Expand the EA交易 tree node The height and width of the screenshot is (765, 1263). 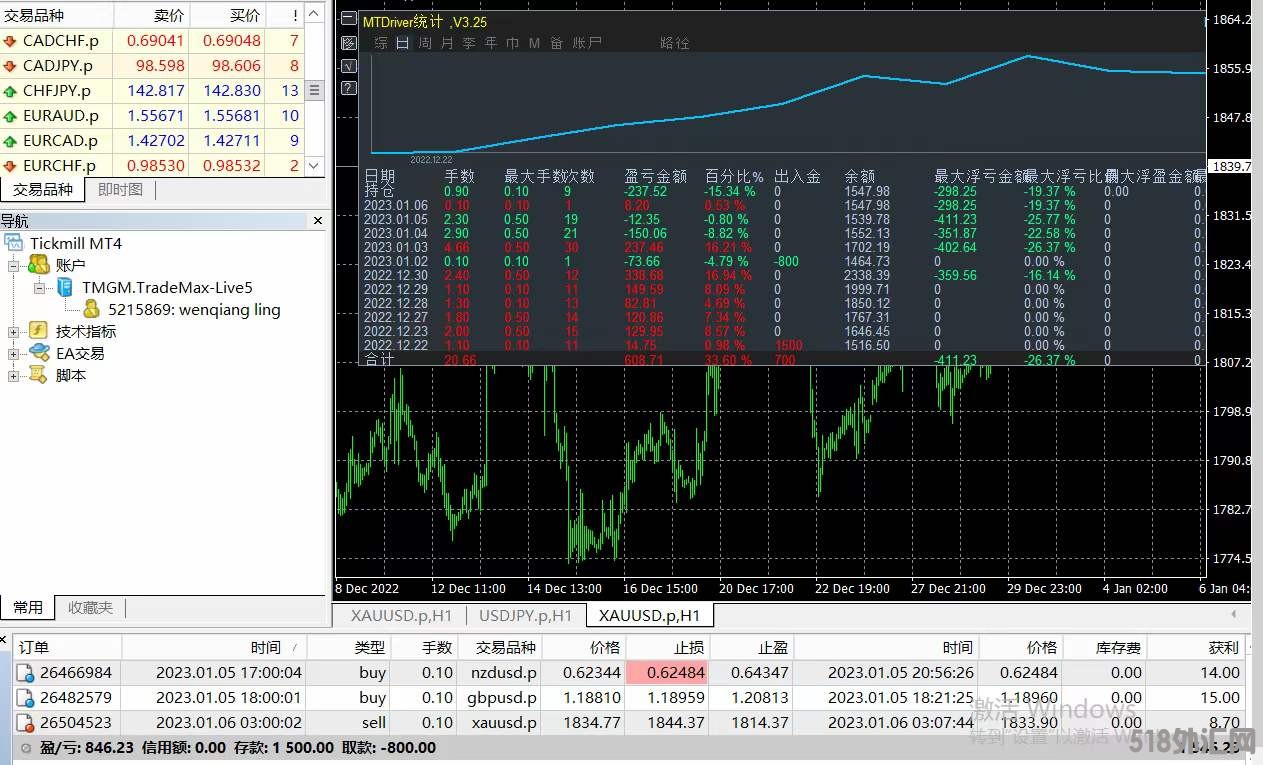14,353
